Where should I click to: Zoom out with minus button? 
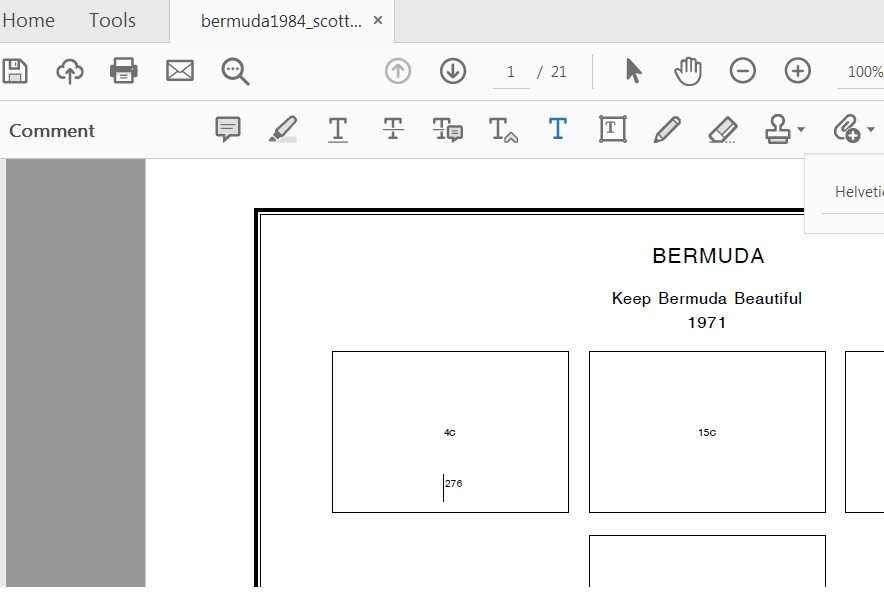pyautogui.click(x=742, y=71)
